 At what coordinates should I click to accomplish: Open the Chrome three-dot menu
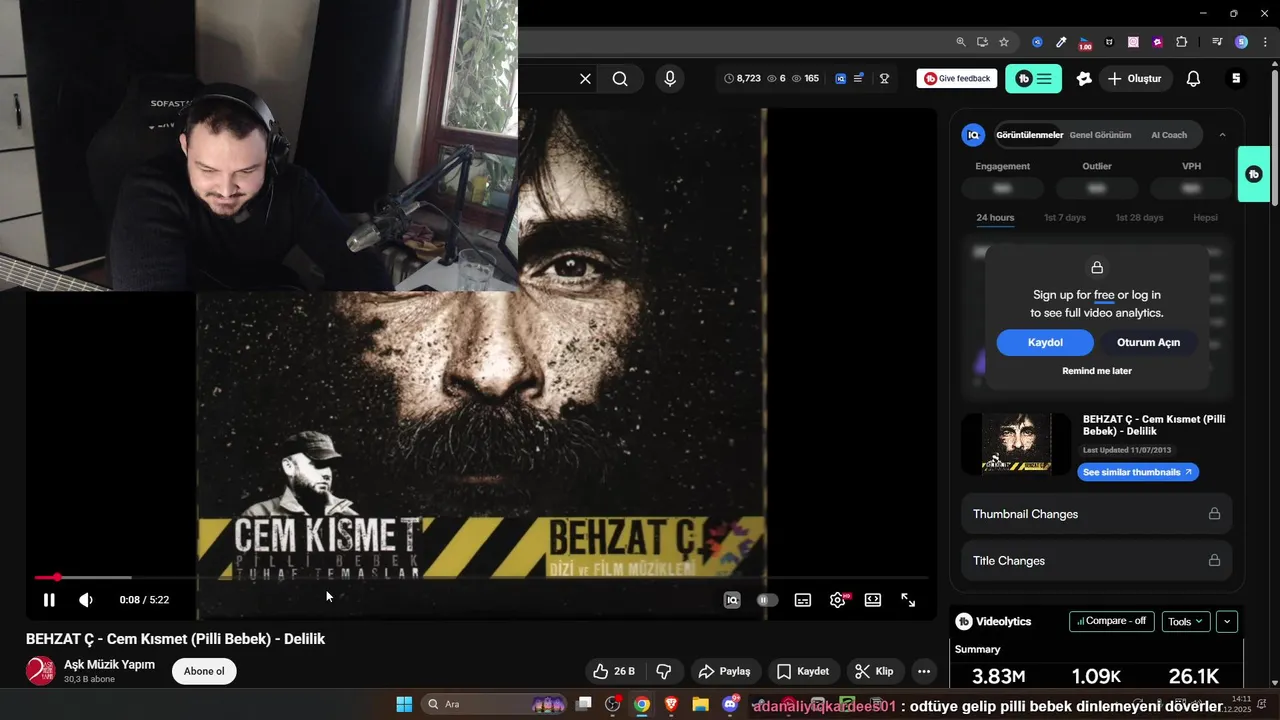[x=1265, y=42]
